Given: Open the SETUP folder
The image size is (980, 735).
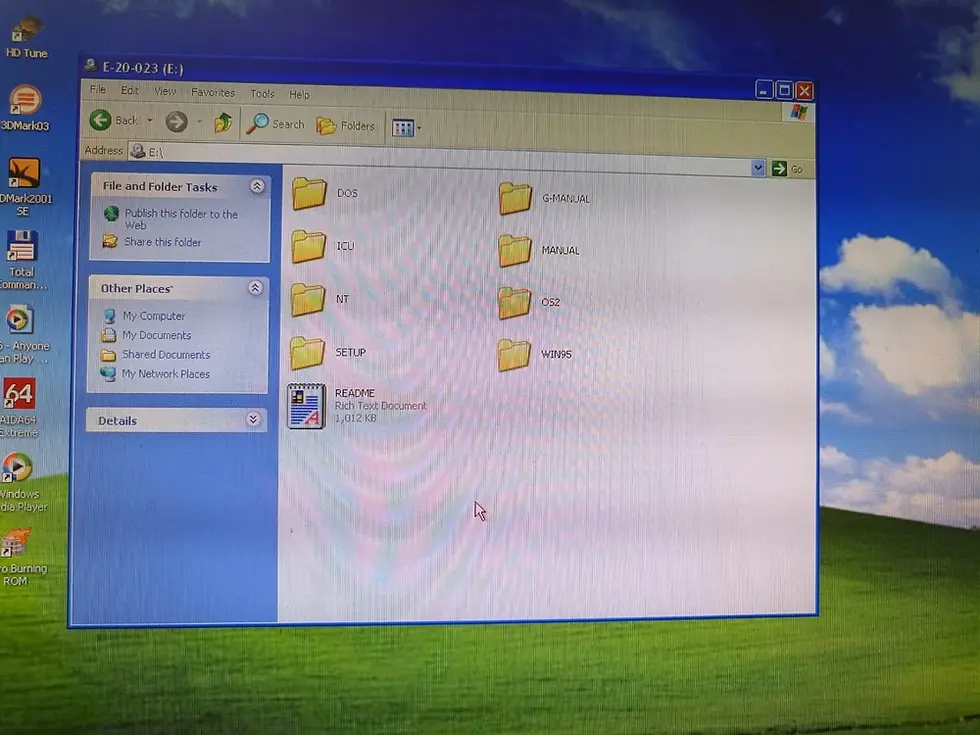Looking at the screenshot, I should point(329,352).
